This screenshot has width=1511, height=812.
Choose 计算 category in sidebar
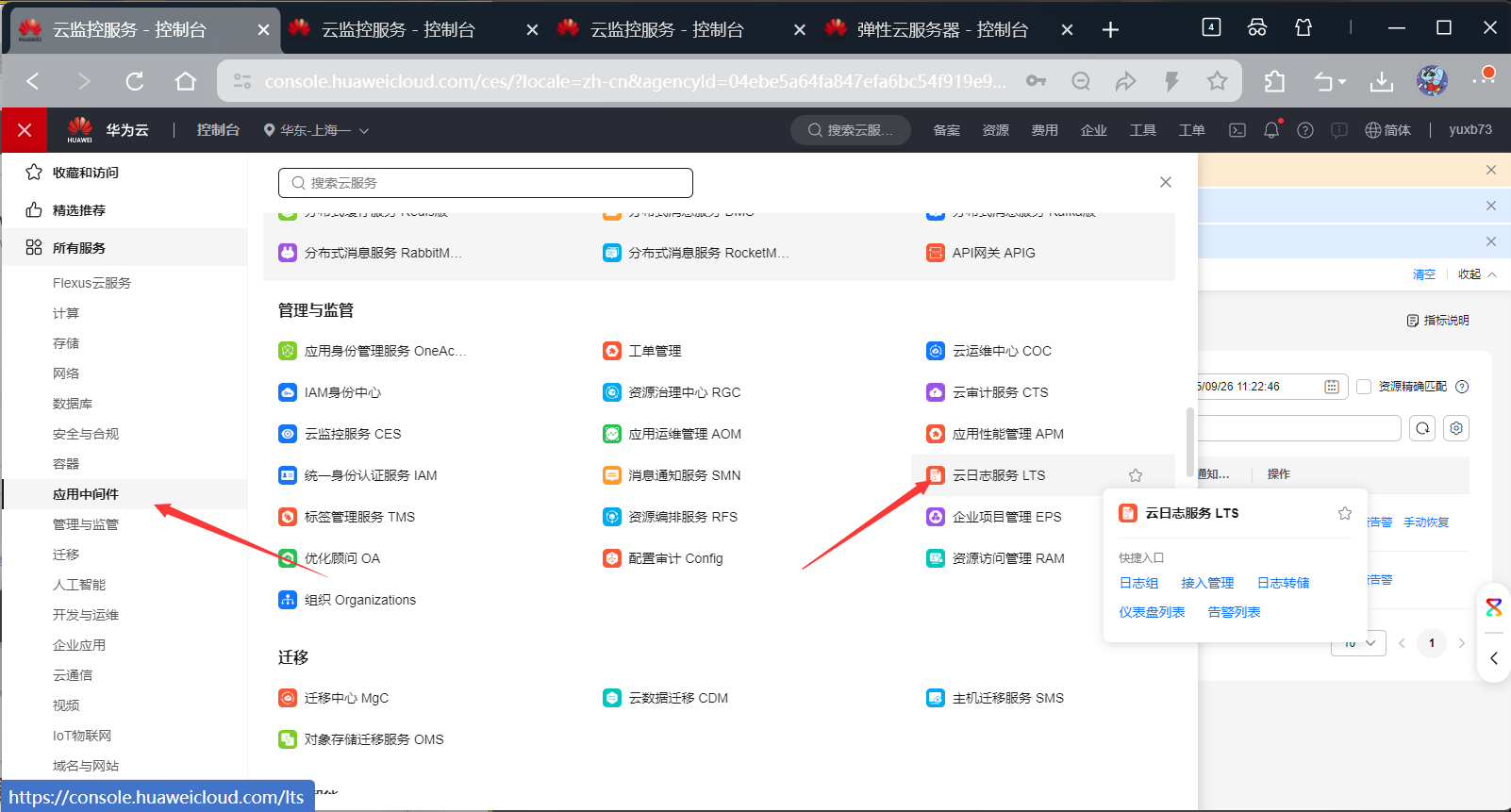point(66,313)
